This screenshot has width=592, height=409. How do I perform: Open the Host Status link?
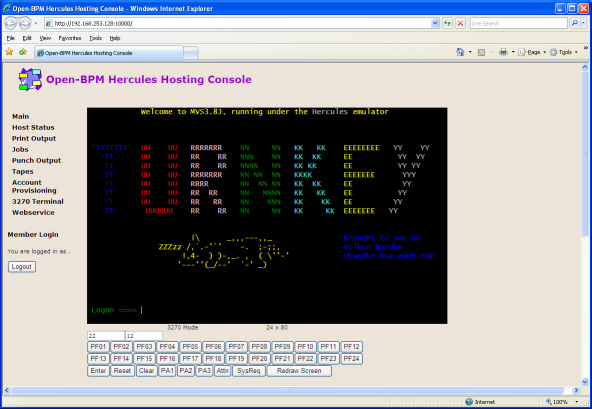coord(33,127)
